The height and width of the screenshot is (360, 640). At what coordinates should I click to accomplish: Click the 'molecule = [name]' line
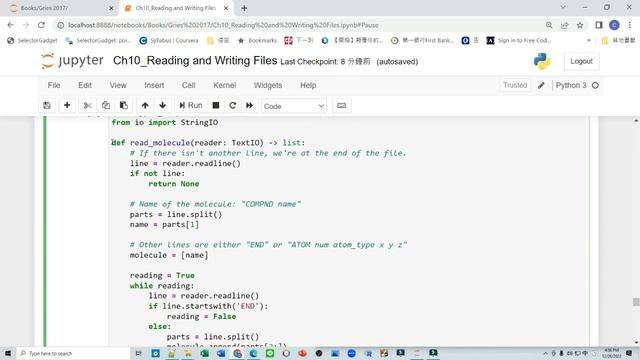(169, 255)
